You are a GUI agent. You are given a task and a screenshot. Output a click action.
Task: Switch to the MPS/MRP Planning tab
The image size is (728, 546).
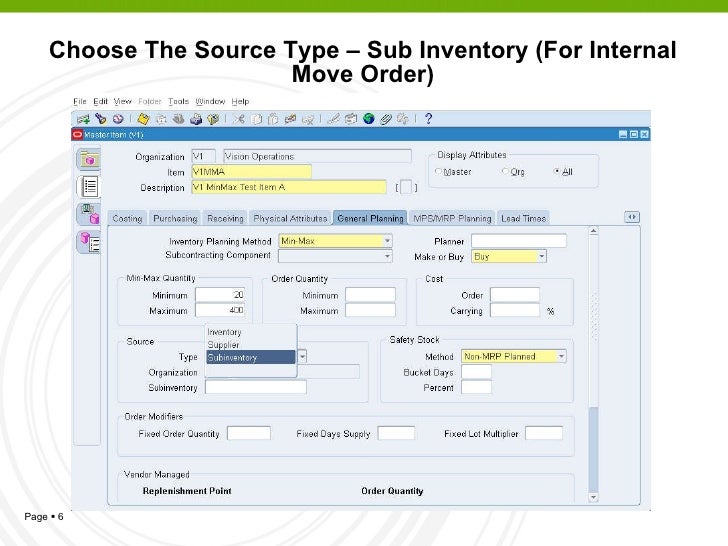pos(452,218)
